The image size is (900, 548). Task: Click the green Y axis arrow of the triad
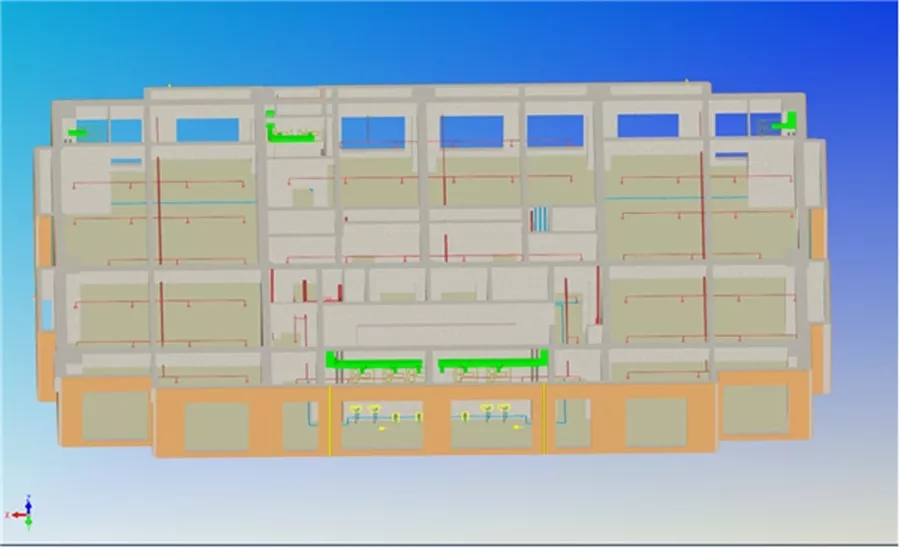[x=29, y=522]
